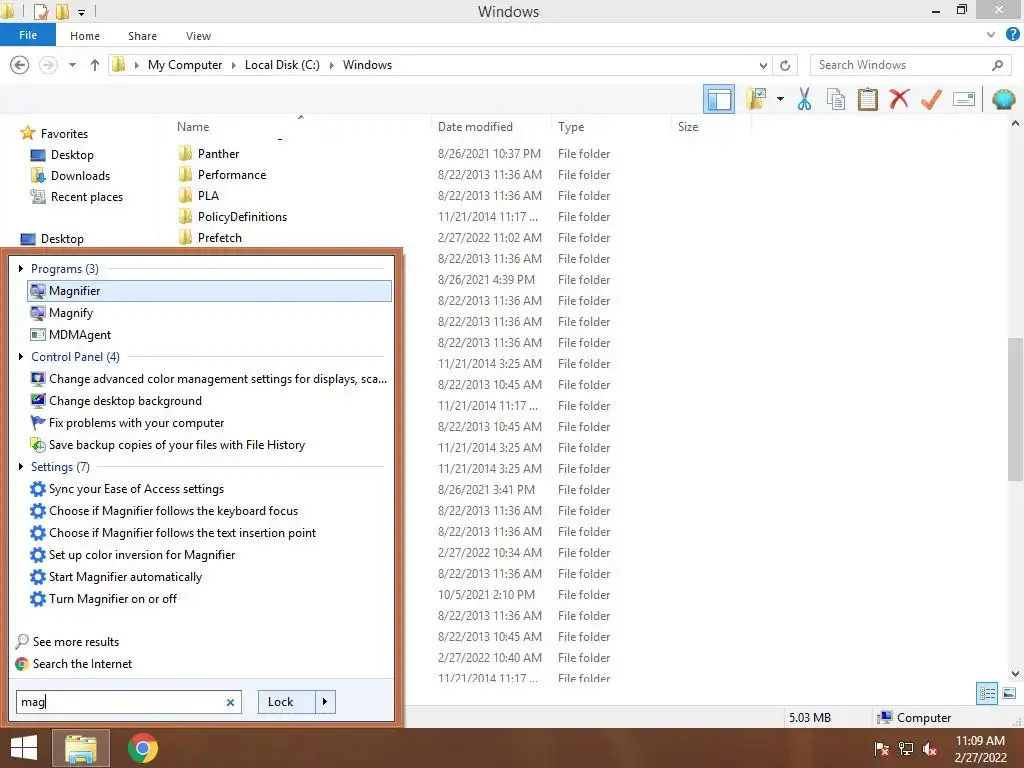Switch to the View ribbon tab

(x=198, y=36)
